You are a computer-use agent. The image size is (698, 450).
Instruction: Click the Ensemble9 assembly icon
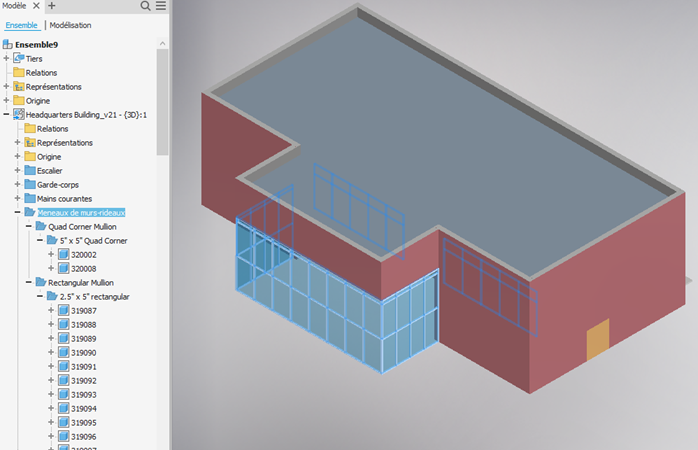tap(8, 44)
